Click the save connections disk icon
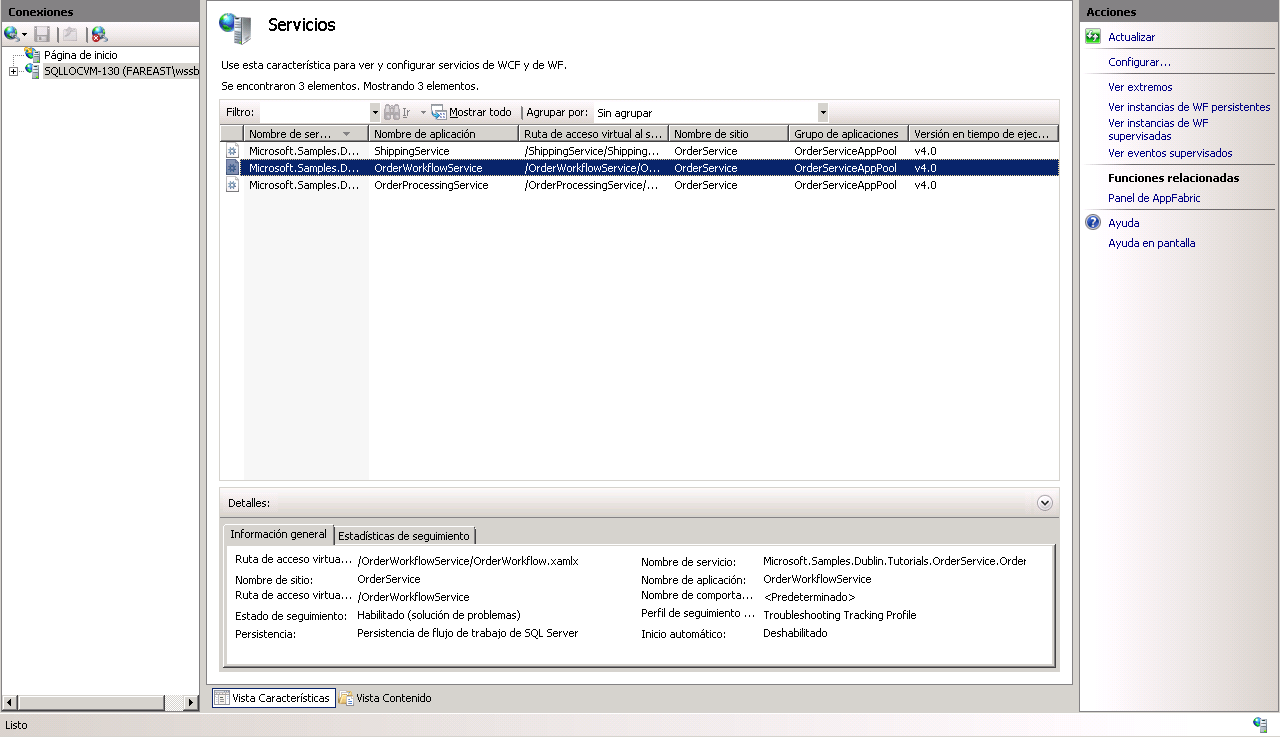This screenshot has height=738, width=1280. click(42, 34)
